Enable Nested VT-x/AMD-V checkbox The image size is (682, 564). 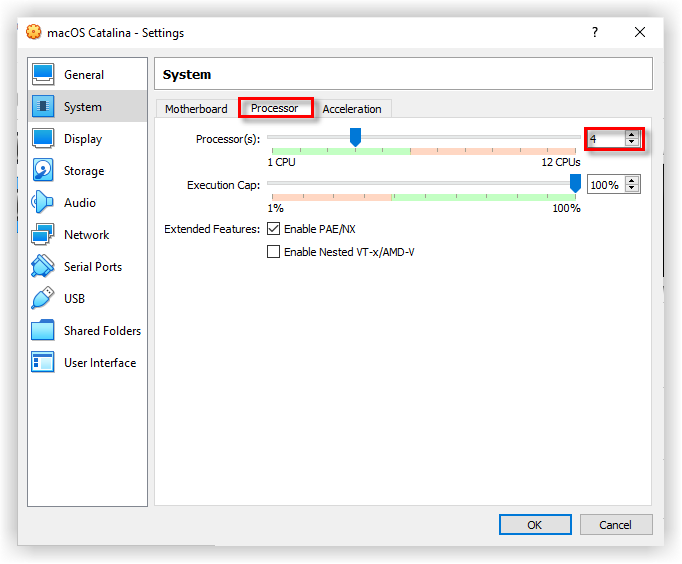[273, 252]
